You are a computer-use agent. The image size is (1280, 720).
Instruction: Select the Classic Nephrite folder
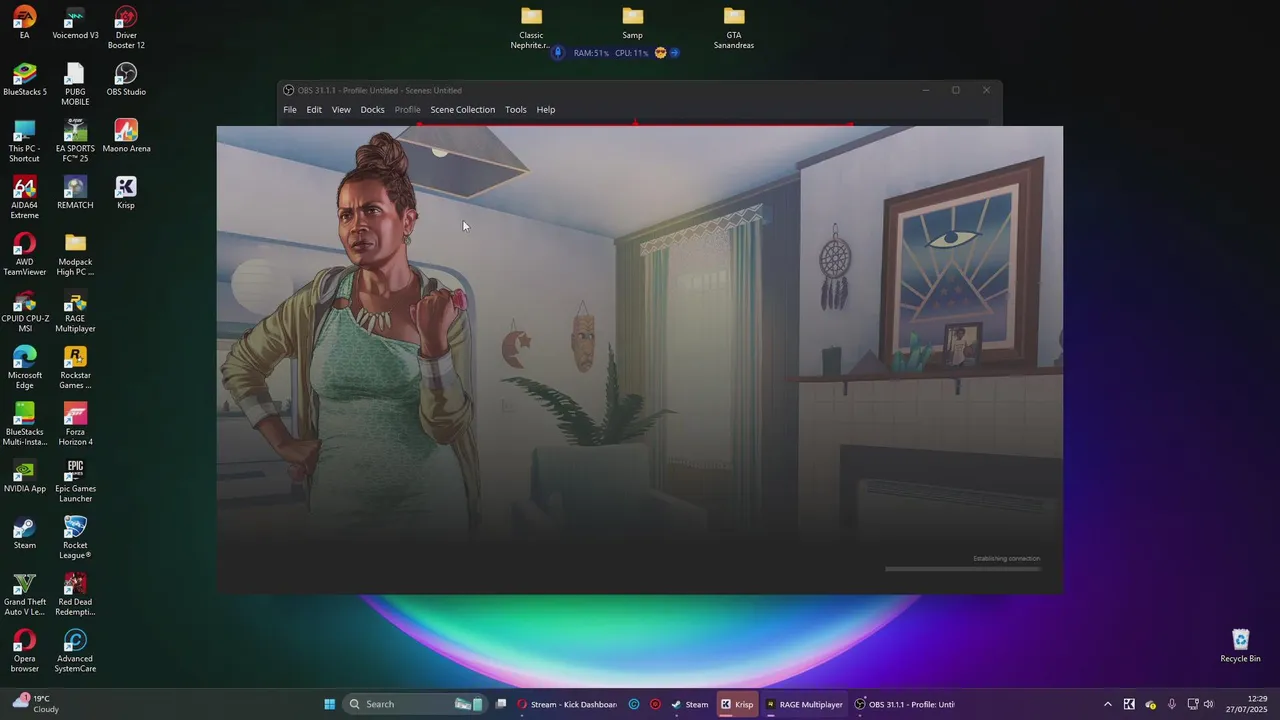[x=531, y=28]
